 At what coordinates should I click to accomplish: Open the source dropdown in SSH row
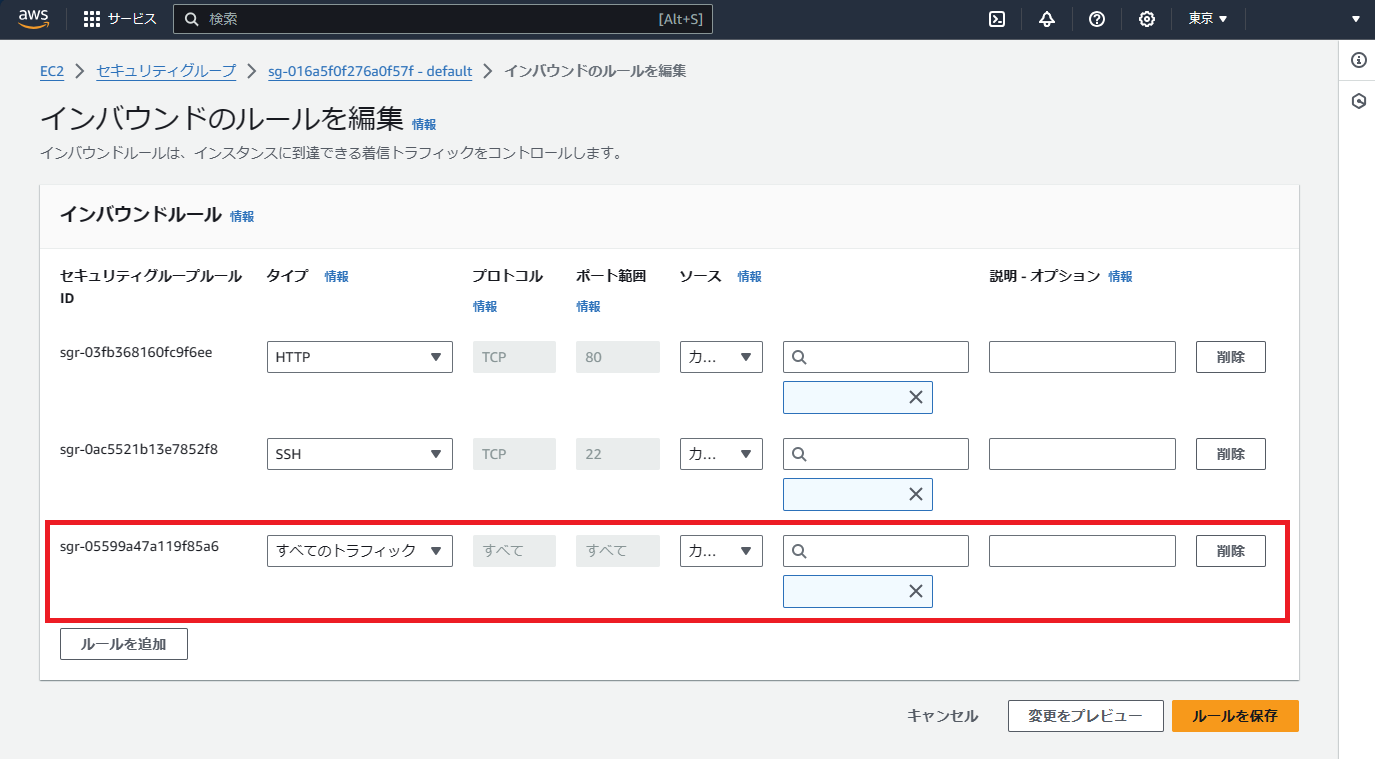pos(721,454)
